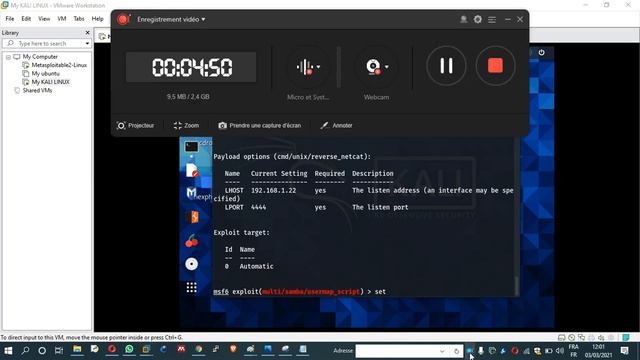
Task: Select Metasploitable2-Linux VM in library
Action: point(59,65)
